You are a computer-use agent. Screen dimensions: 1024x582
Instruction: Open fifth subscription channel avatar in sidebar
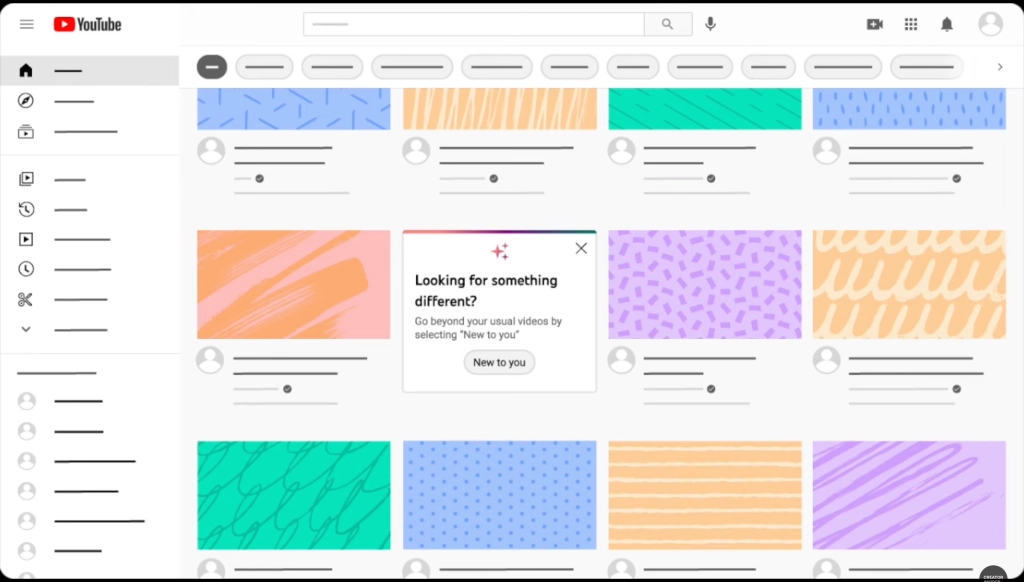27,521
